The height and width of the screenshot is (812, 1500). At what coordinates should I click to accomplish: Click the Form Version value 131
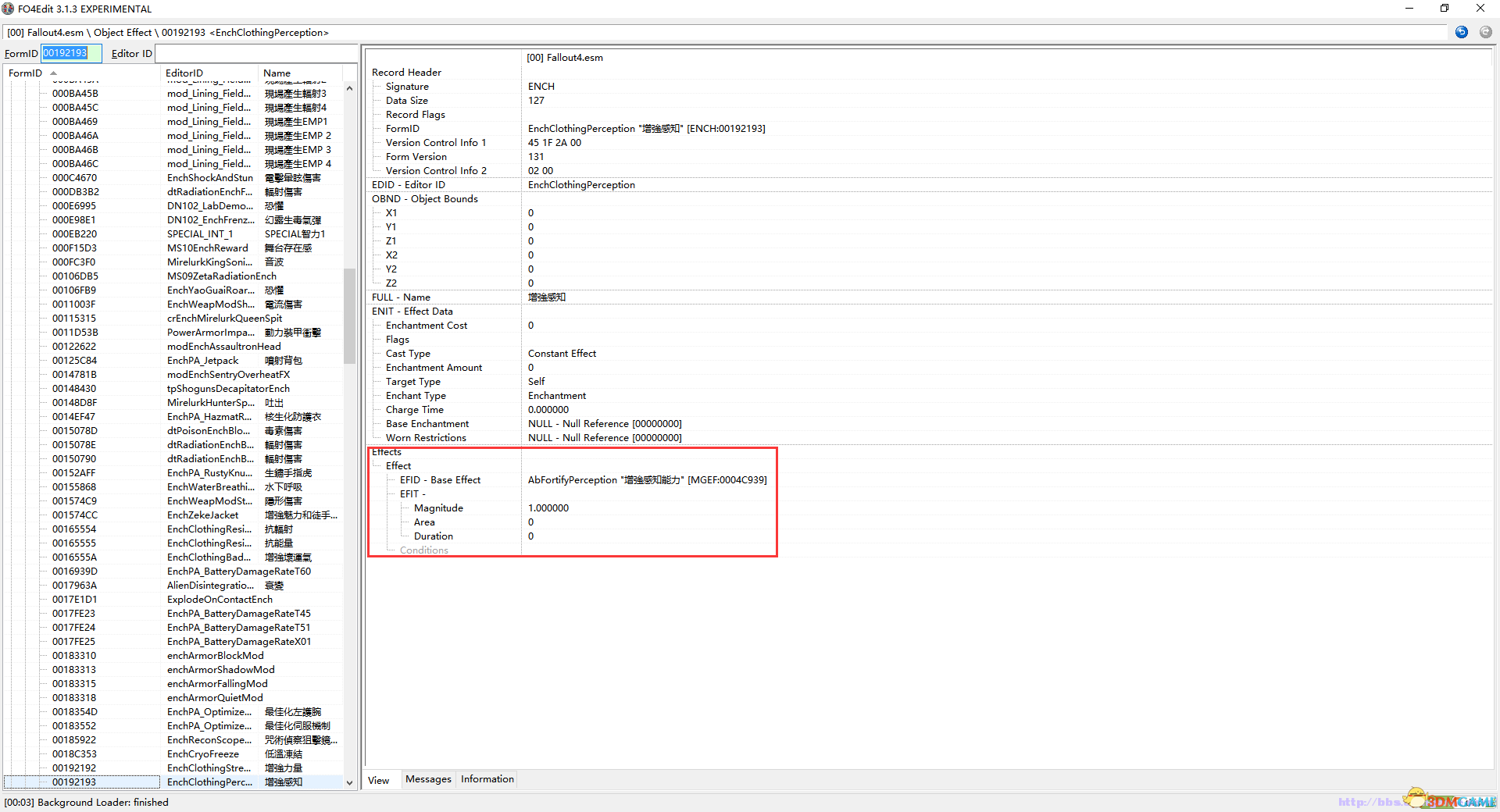[x=536, y=157]
